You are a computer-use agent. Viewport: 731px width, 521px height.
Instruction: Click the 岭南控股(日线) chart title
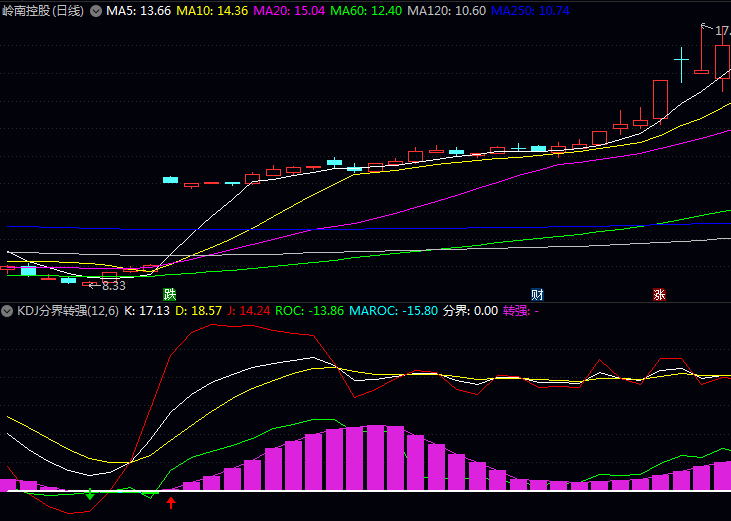43,11
